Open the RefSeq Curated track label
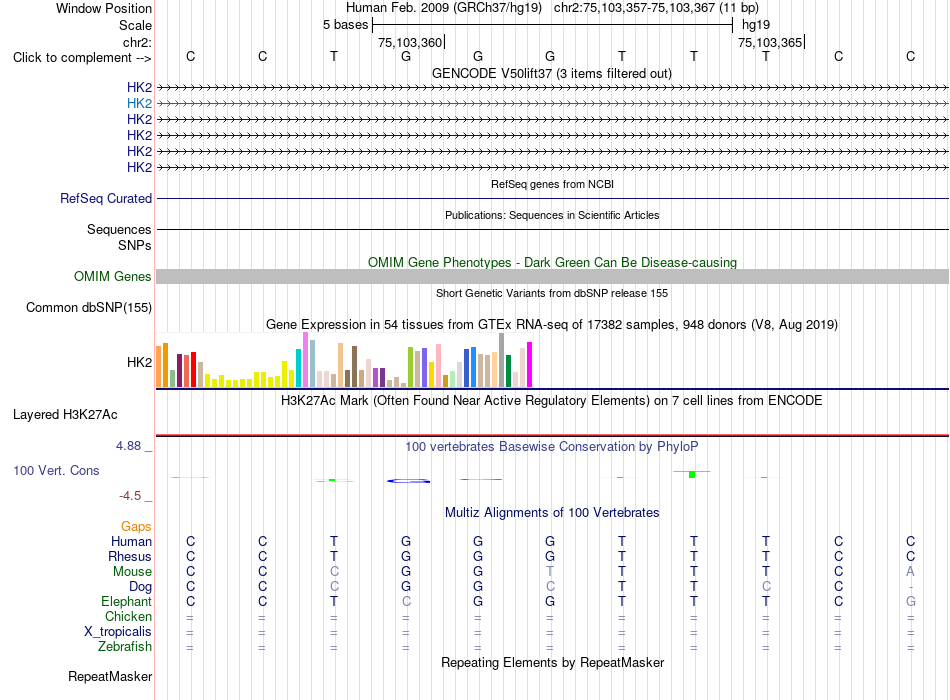 106,198
